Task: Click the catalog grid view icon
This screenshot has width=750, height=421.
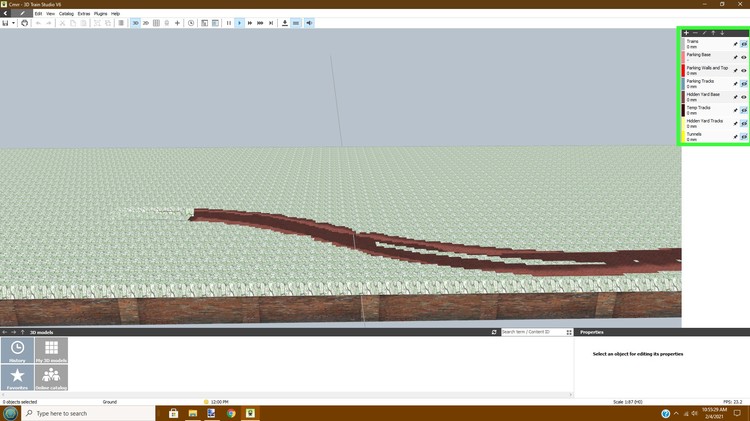Action: (569, 332)
